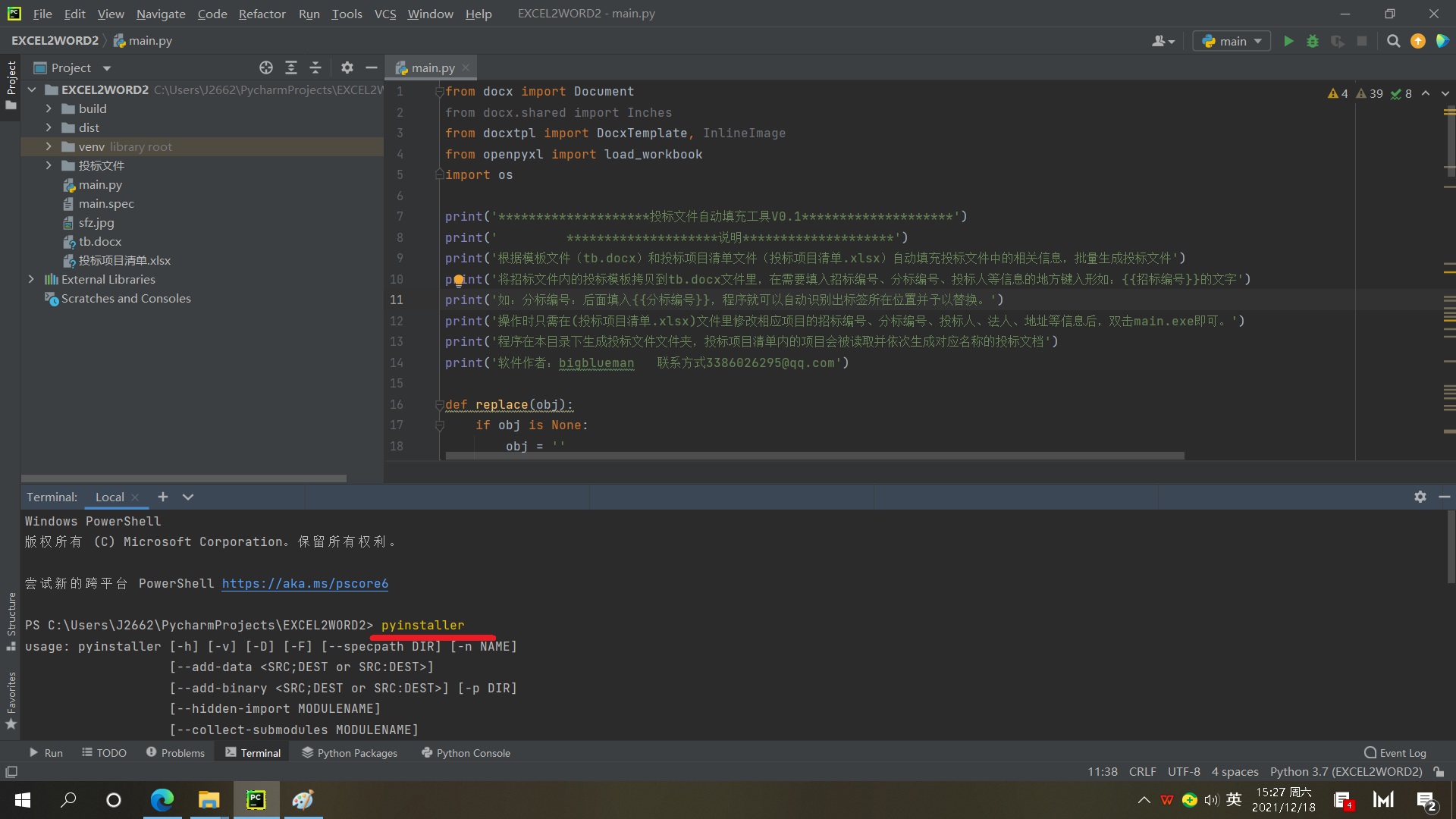
Task: Click the orange IDE update arrow icon
Action: point(1417,41)
